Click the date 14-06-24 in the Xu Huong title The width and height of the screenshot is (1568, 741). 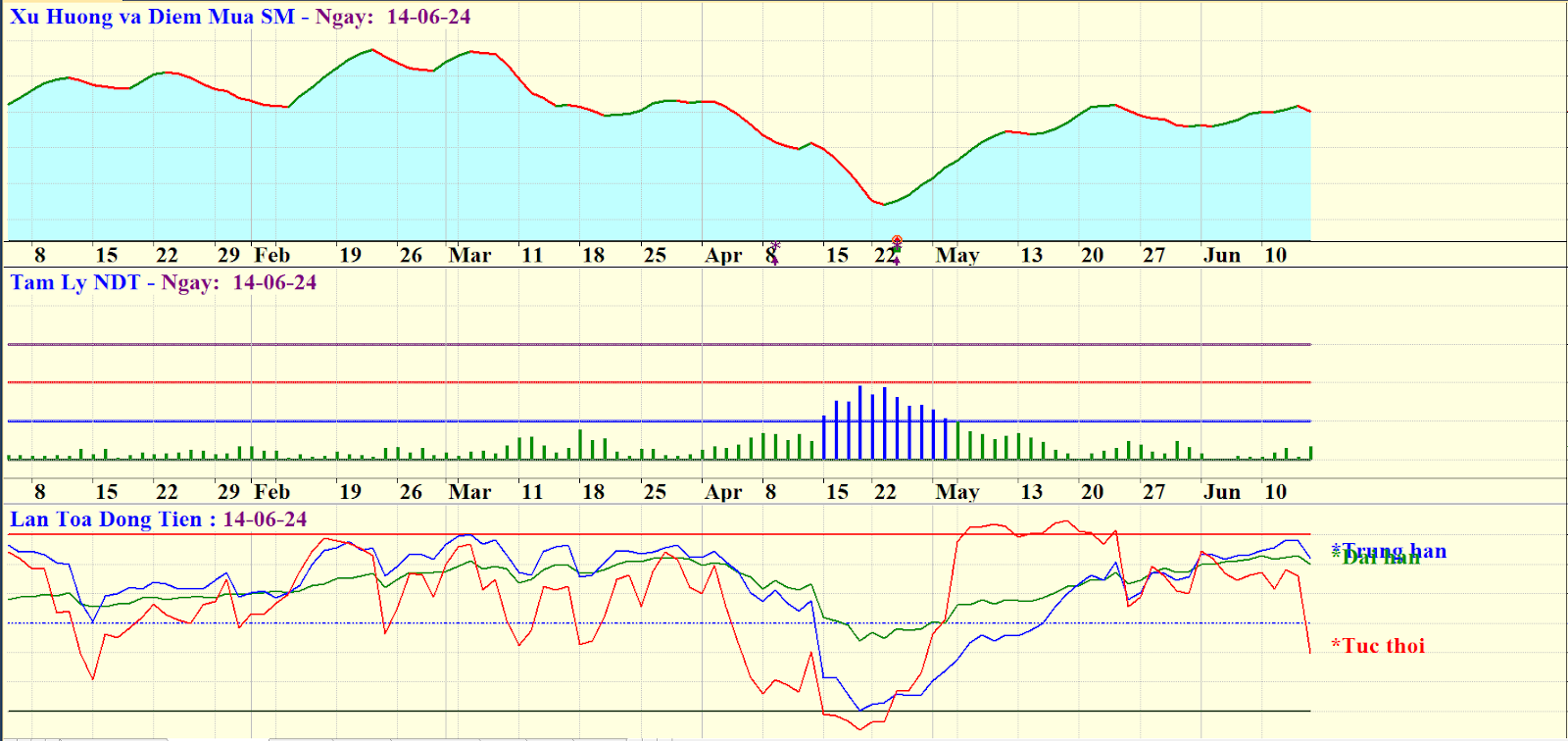[428, 17]
